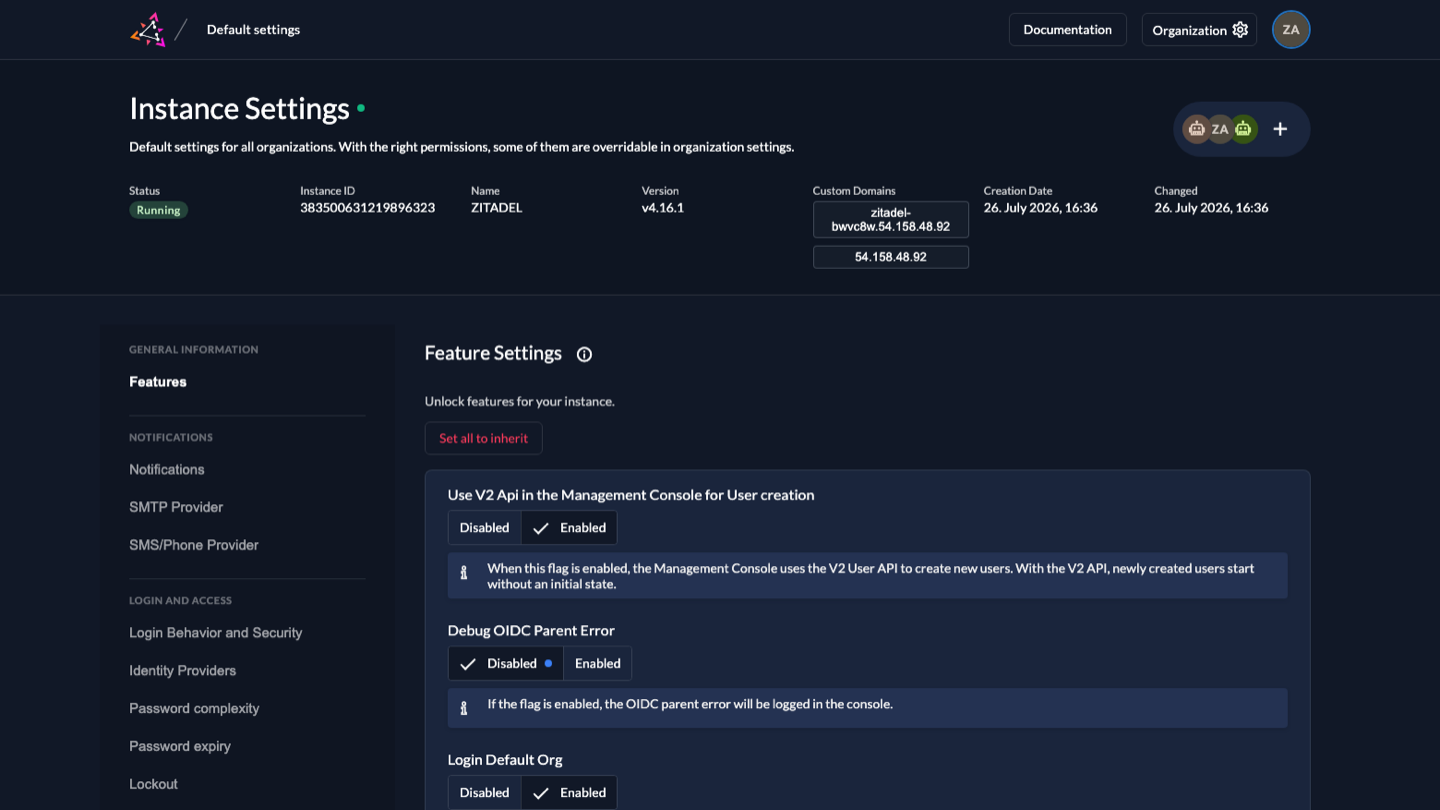The image size is (1440, 810).
Task: Click the Set all to inherit button
Action: [x=484, y=439]
